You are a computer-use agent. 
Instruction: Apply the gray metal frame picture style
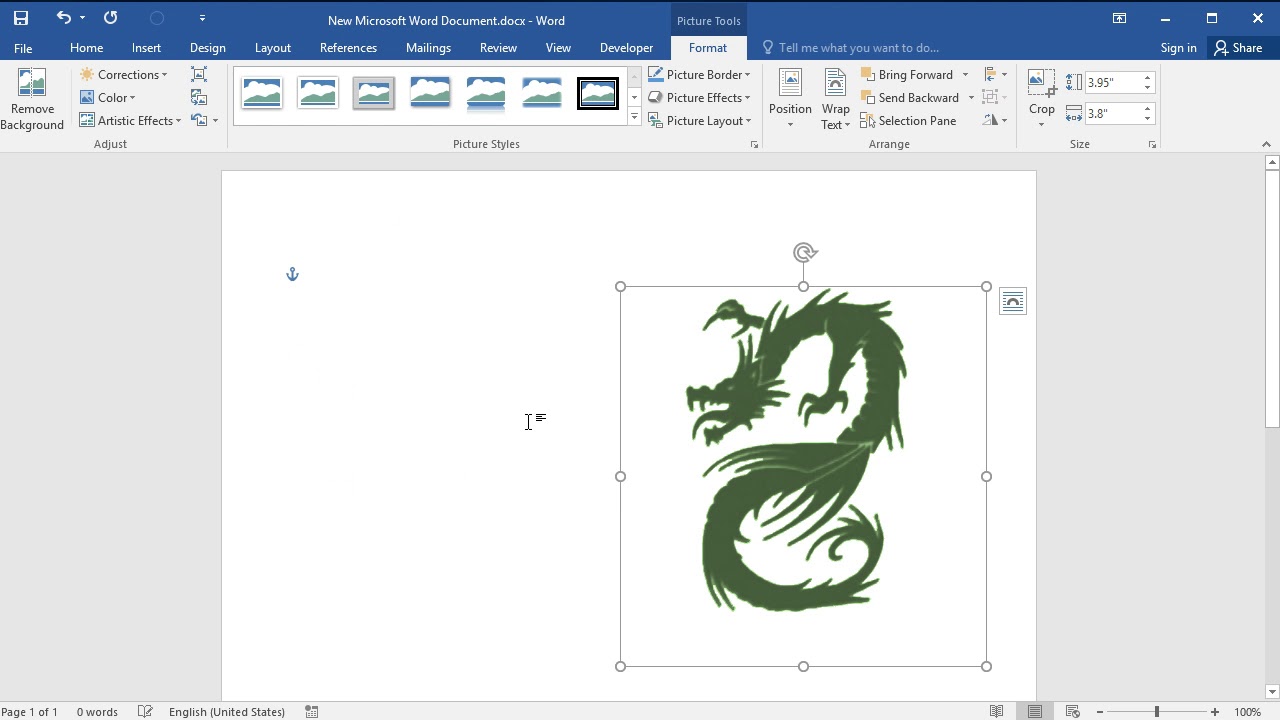pos(374,93)
